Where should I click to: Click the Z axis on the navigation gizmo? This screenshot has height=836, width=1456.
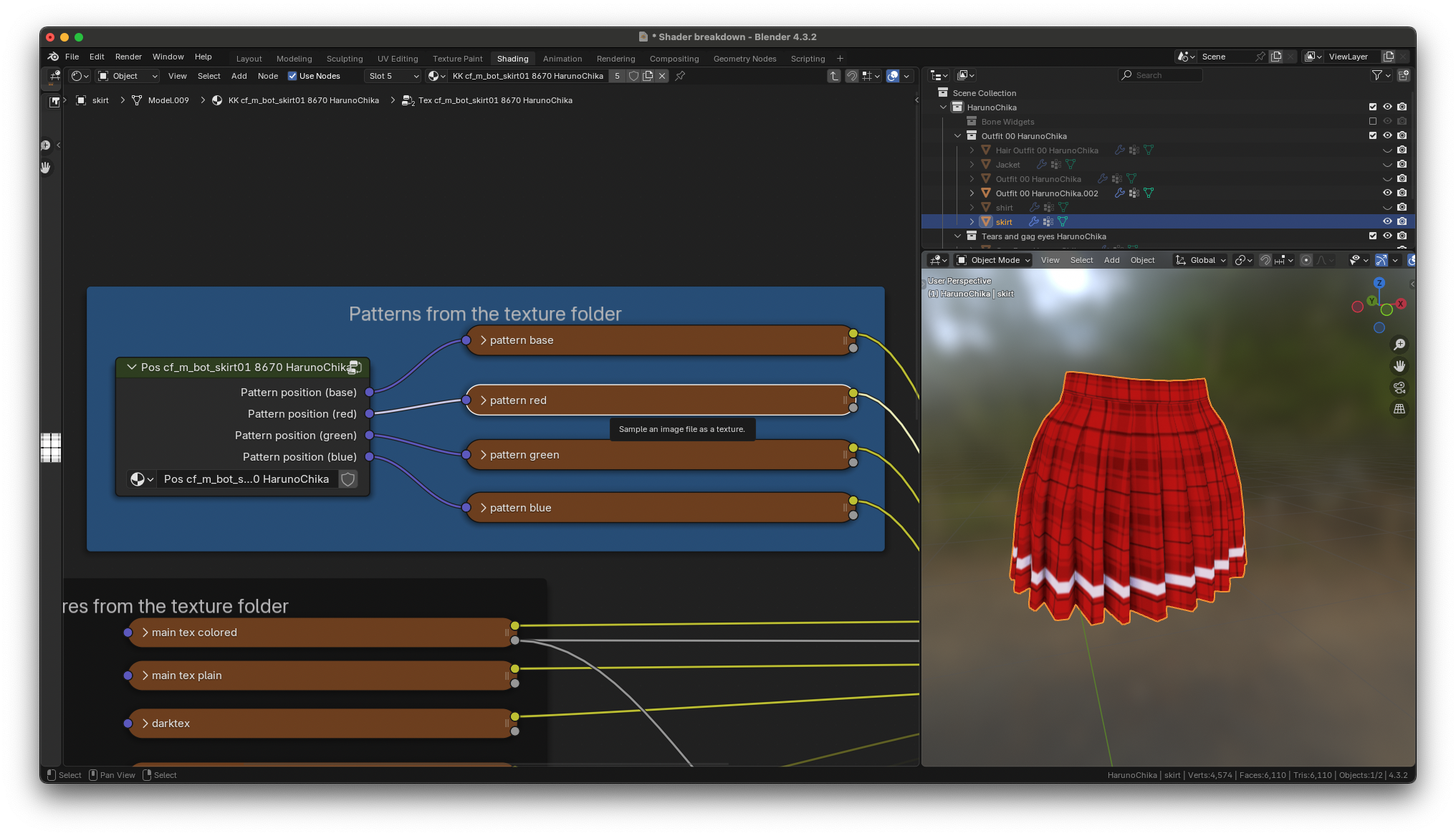pos(1379,283)
